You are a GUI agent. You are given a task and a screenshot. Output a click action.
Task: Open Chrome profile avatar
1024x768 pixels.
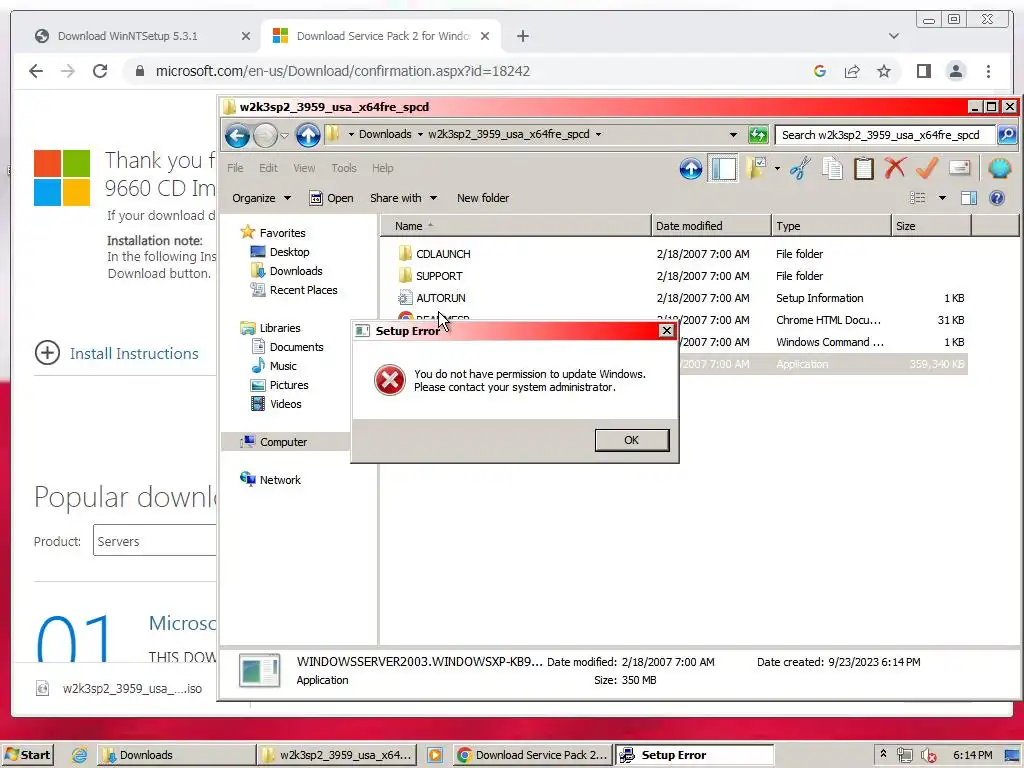955,71
